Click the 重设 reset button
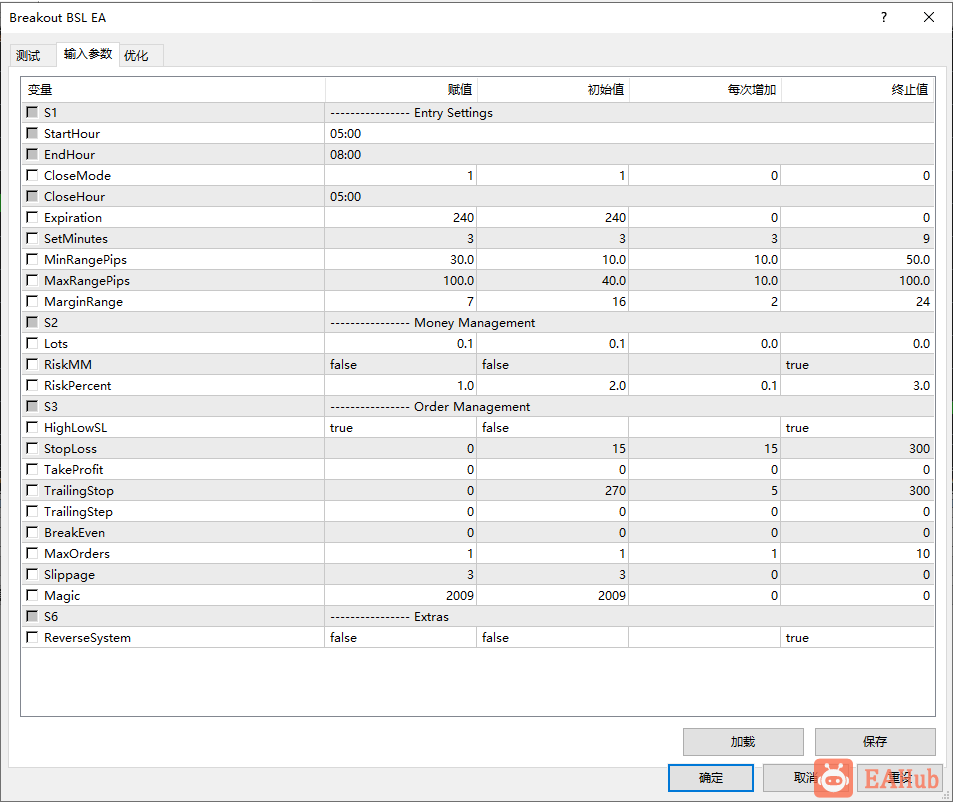Viewport: 953px width, 804px height. click(x=900, y=778)
